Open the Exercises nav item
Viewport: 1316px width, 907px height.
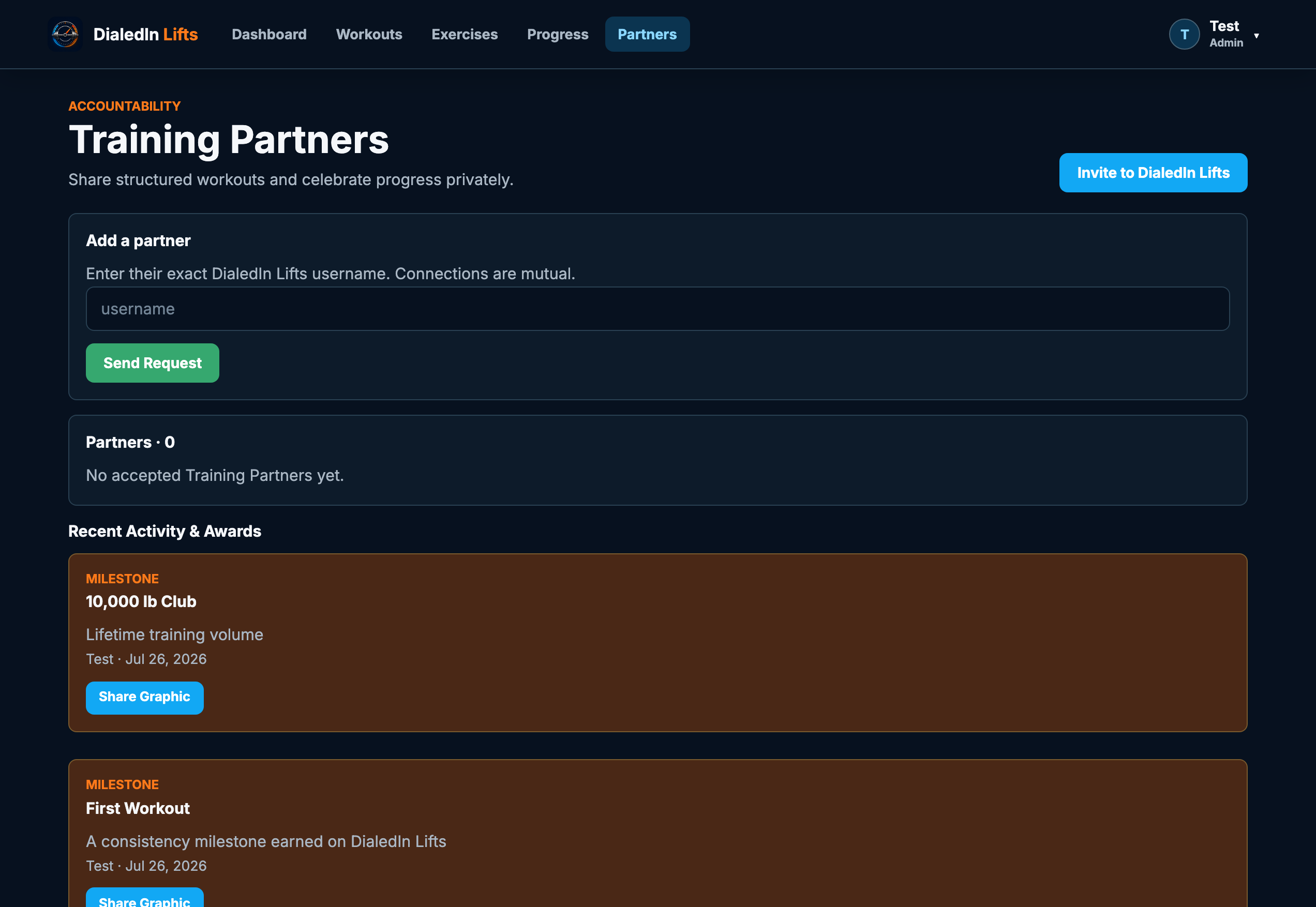coord(465,34)
